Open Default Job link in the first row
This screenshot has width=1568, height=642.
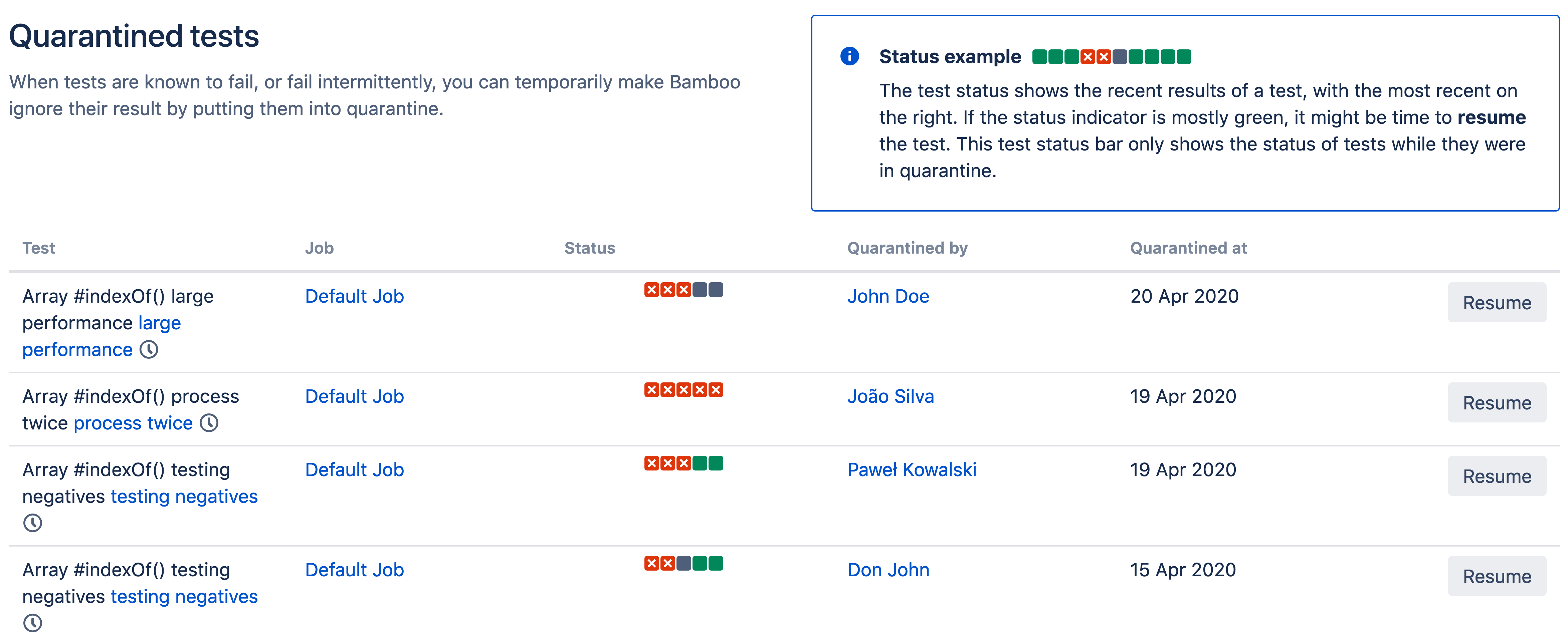(x=354, y=296)
